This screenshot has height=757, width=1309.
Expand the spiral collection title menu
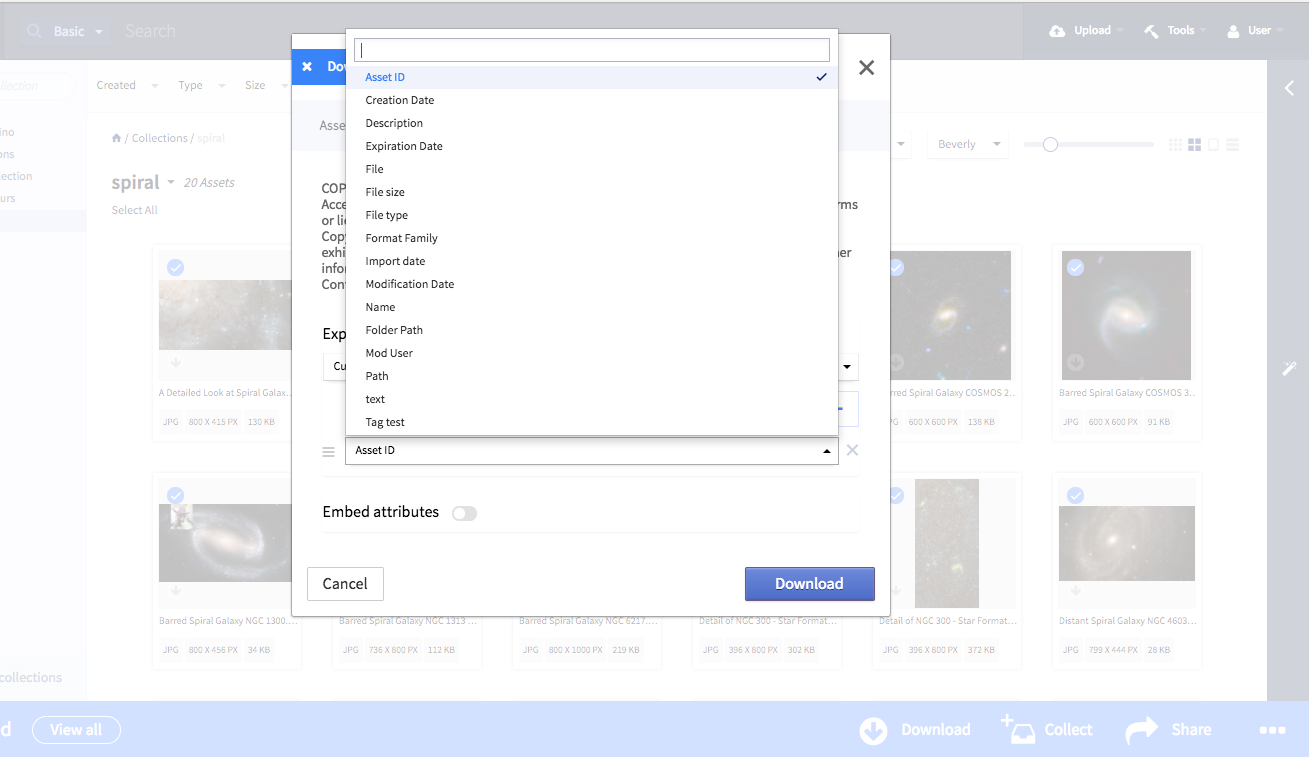click(x=171, y=183)
